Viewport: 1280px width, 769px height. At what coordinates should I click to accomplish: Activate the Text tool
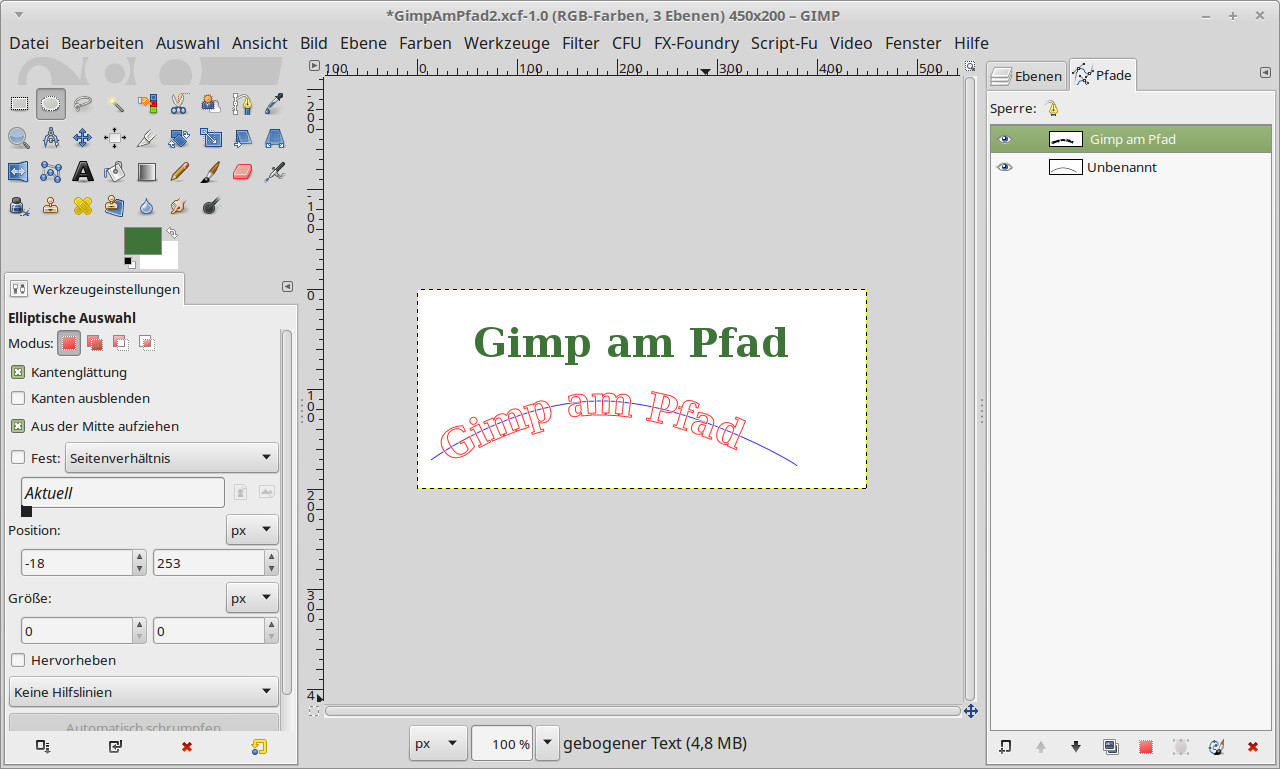click(x=83, y=172)
